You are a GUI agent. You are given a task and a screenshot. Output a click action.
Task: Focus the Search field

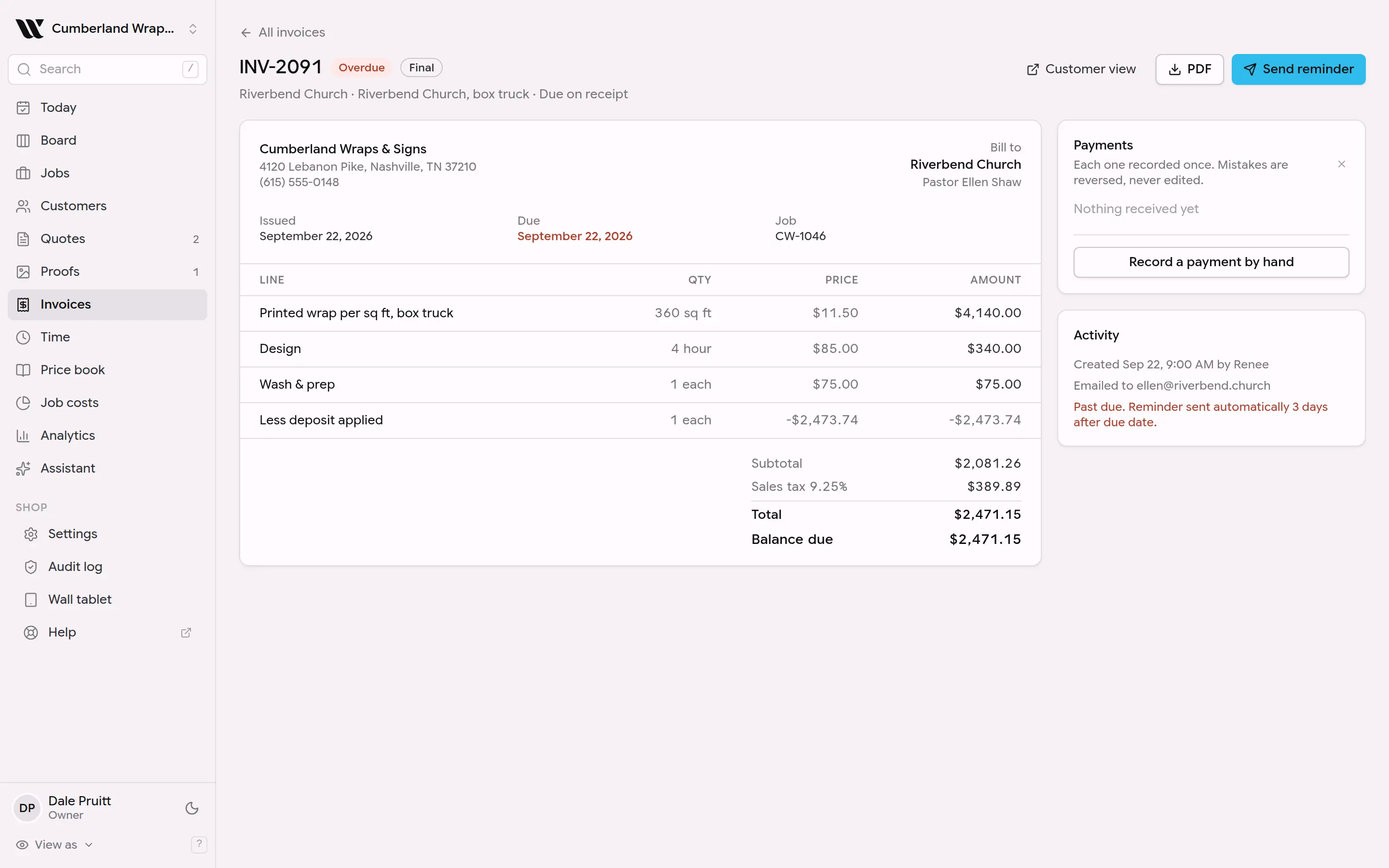[x=108, y=69]
